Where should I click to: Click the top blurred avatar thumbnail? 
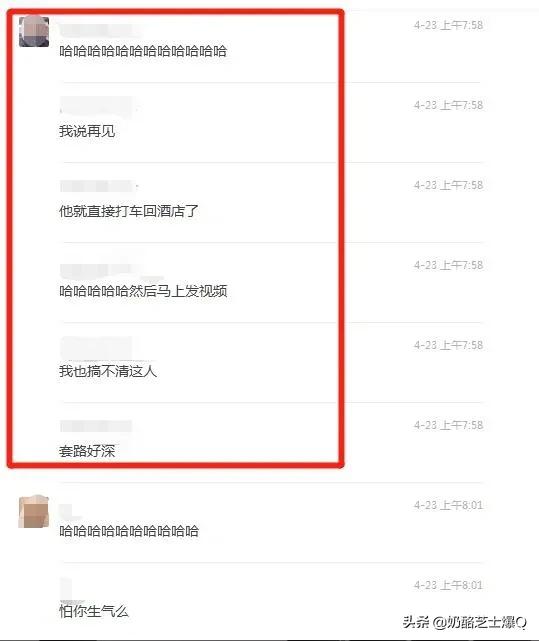pyautogui.click(x=34, y=31)
